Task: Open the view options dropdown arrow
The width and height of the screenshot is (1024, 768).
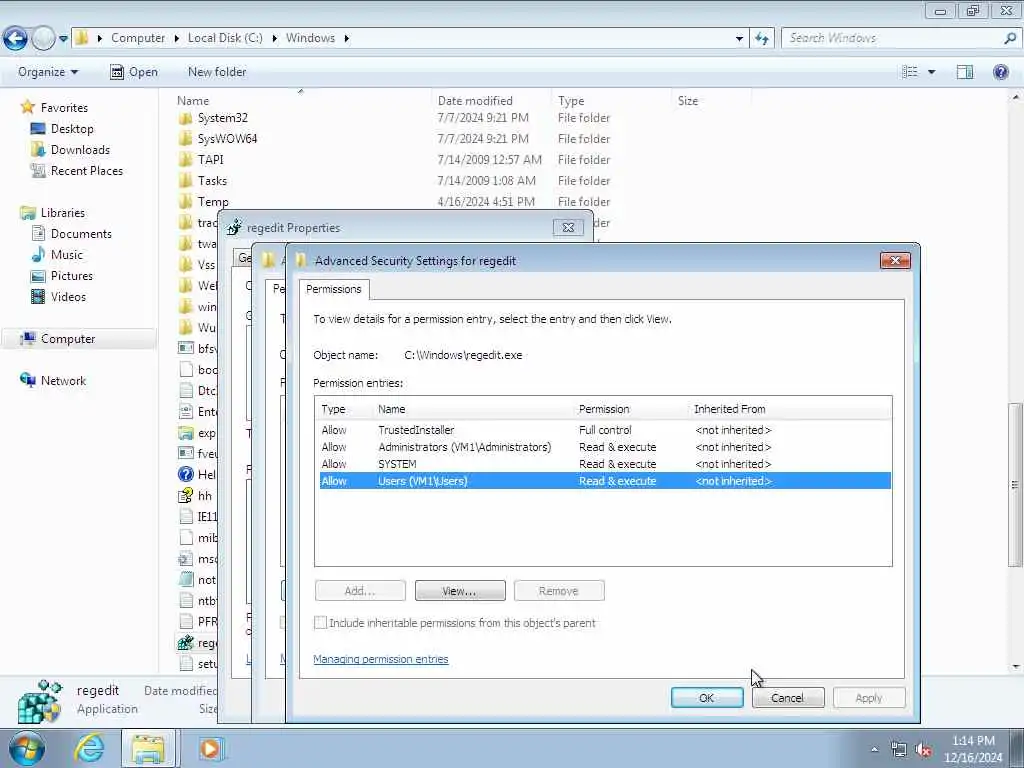Action: [931, 72]
